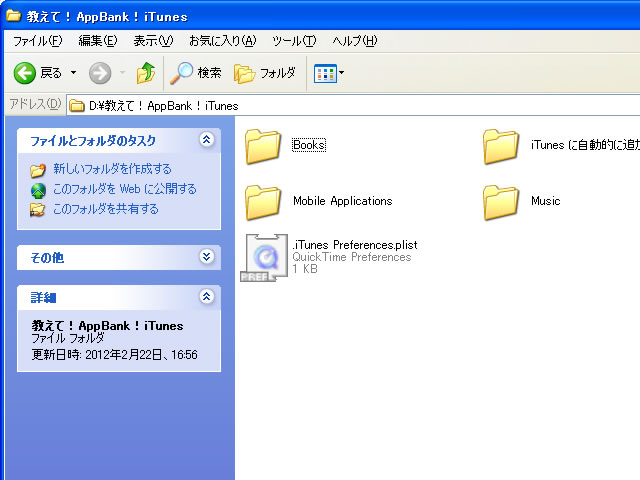
Task: Click the 詳細 panel header text
Action: (43, 298)
